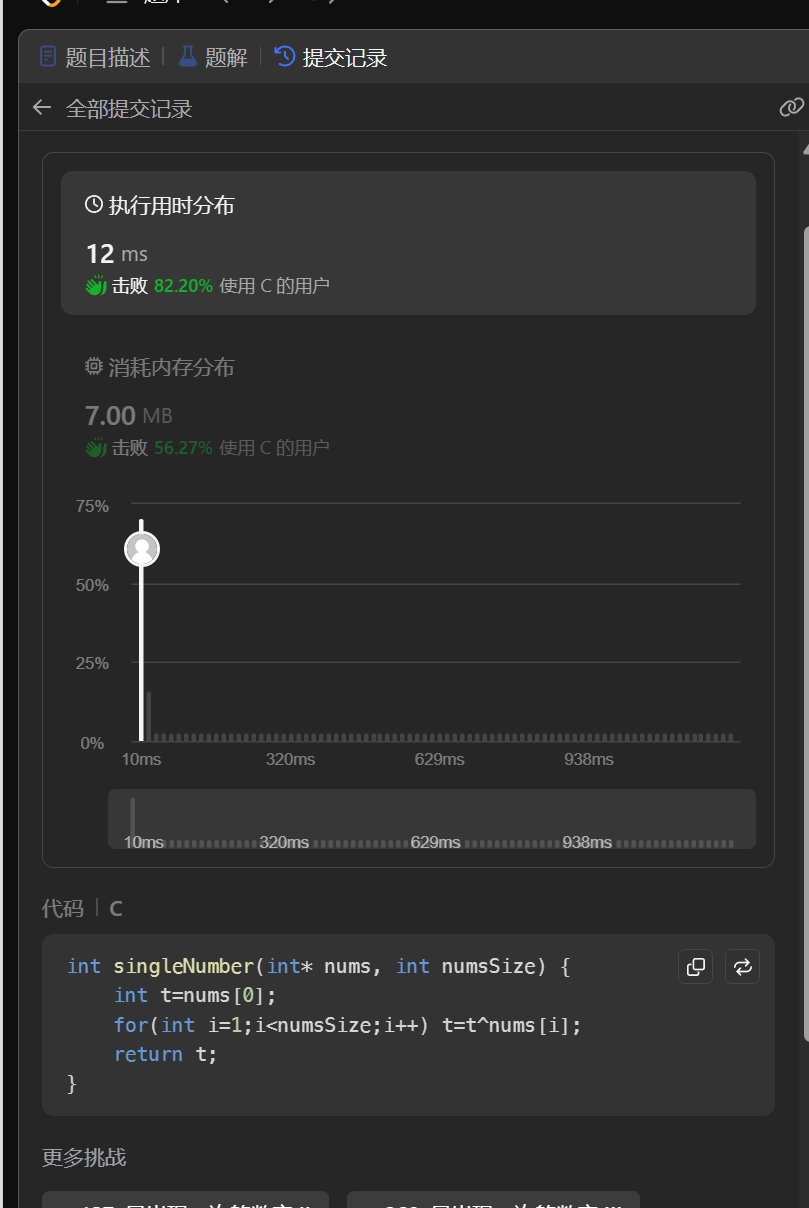Click the 82.20% beat percentage text

(x=183, y=286)
